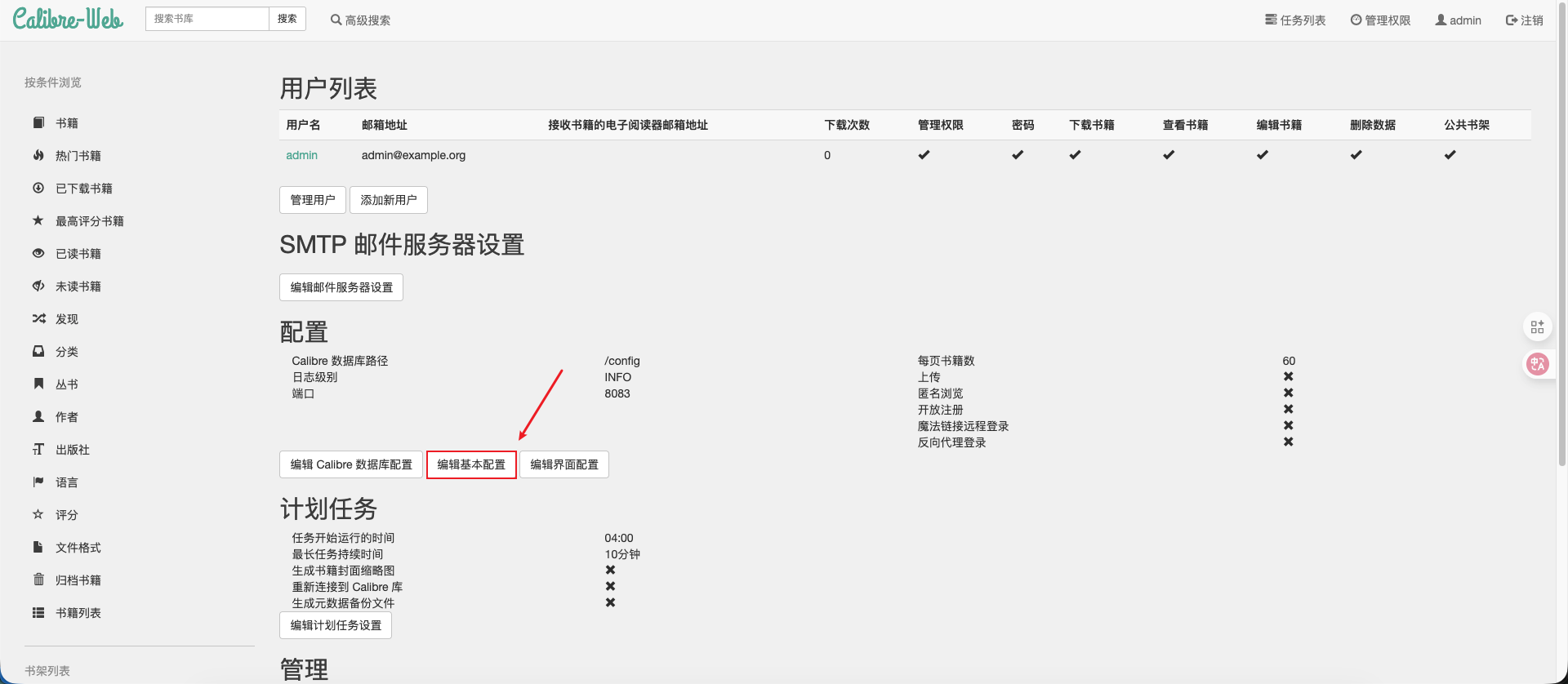Image resolution: width=1568 pixels, height=684 pixels.
Task: Click the Discover shuffle icon
Action: (x=38, y=318)
